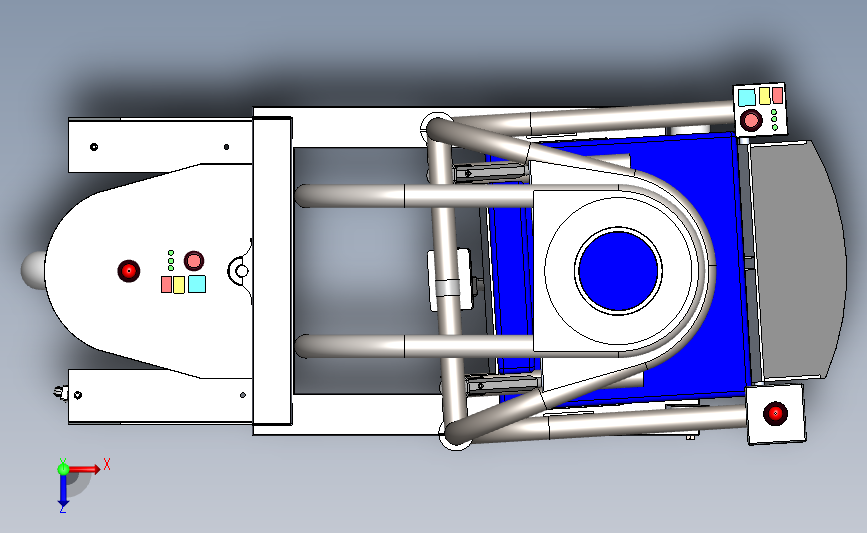Select the red round button on the handle-mounted control panel
Screen dimensions: 867x533
751,120
